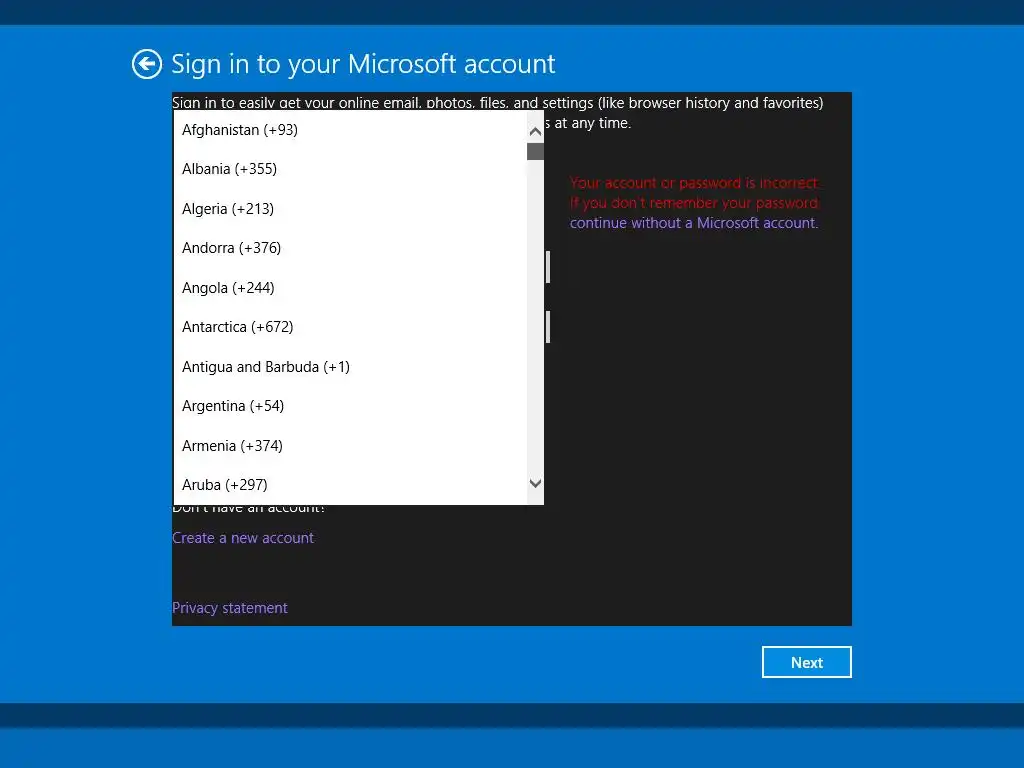Open continue without a Microsoft account link
The width and height of the screenshot is (1024, 768).
point(694,223)
